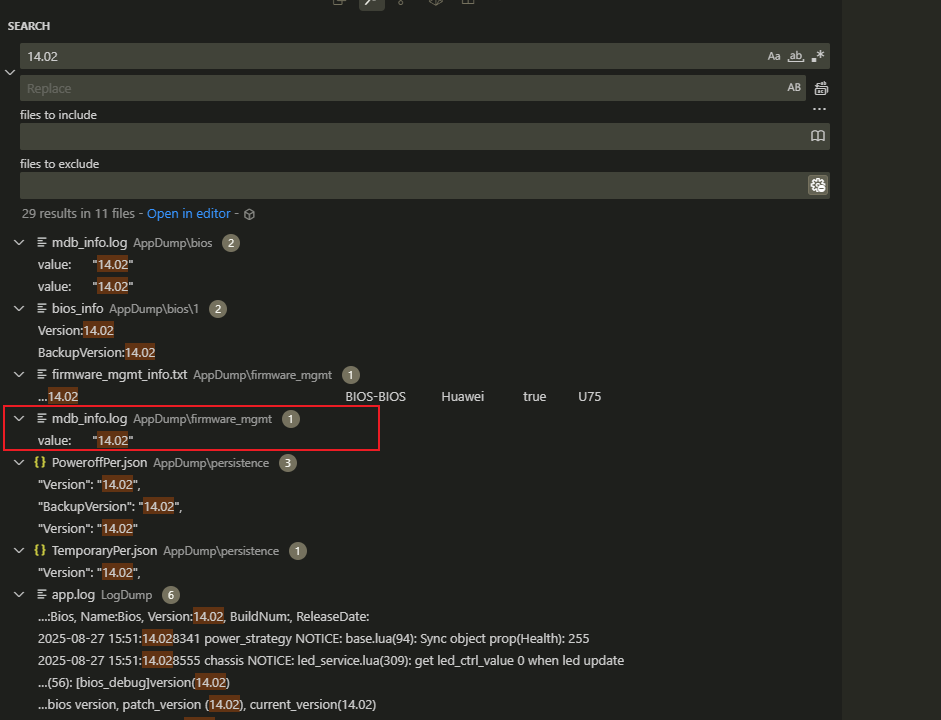Click the cube icon next to Open in editor
The height and width of the screenshot is (720, 941).
[x=250, y=214]
